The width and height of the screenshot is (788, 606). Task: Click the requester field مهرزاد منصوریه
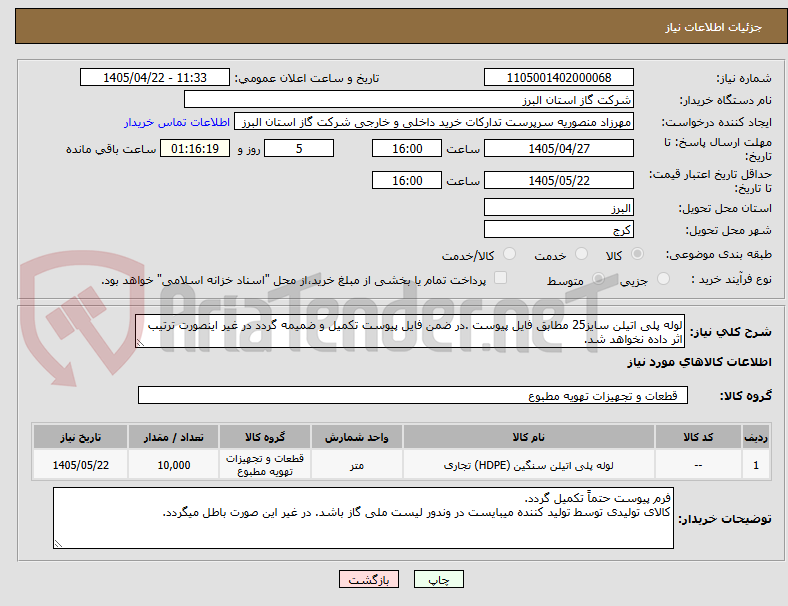coord(434,122)
